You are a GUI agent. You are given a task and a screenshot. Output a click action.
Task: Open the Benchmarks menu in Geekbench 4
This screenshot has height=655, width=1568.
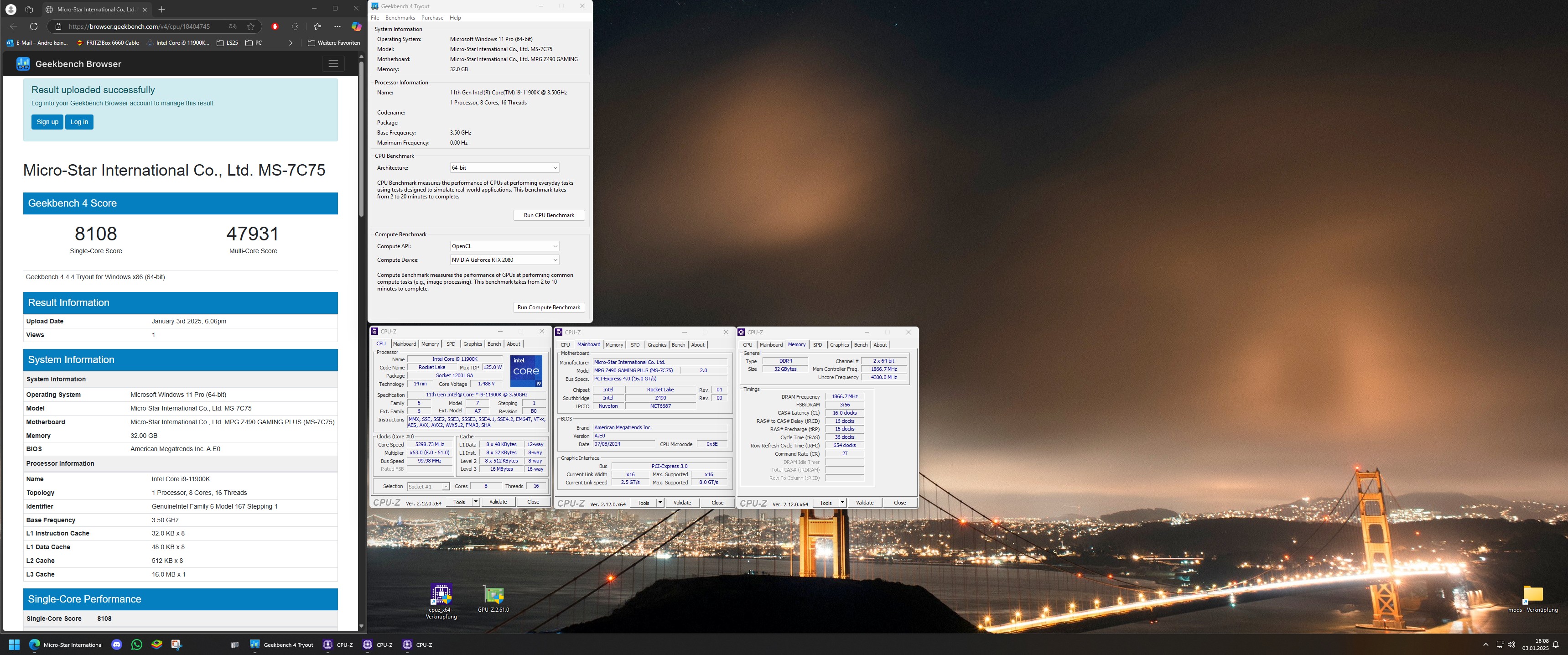[x=400, y=18]
